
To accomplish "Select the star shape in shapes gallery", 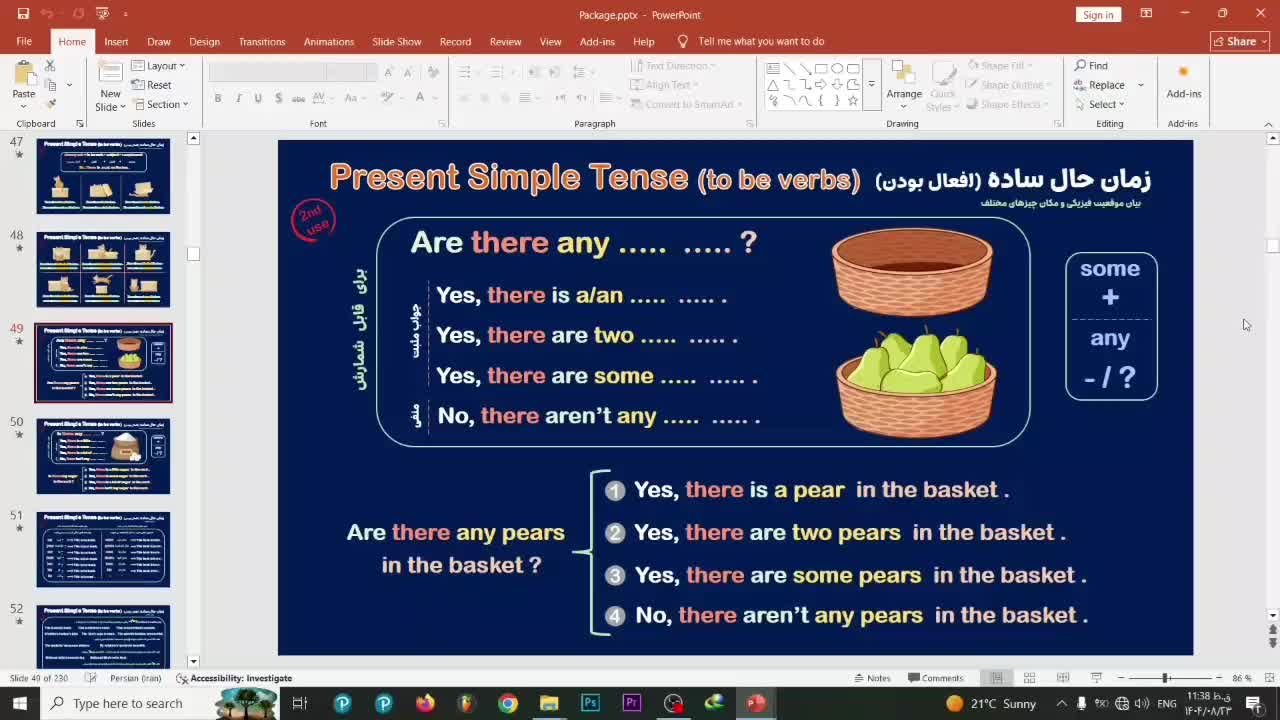I will click(x=853, y=101).
